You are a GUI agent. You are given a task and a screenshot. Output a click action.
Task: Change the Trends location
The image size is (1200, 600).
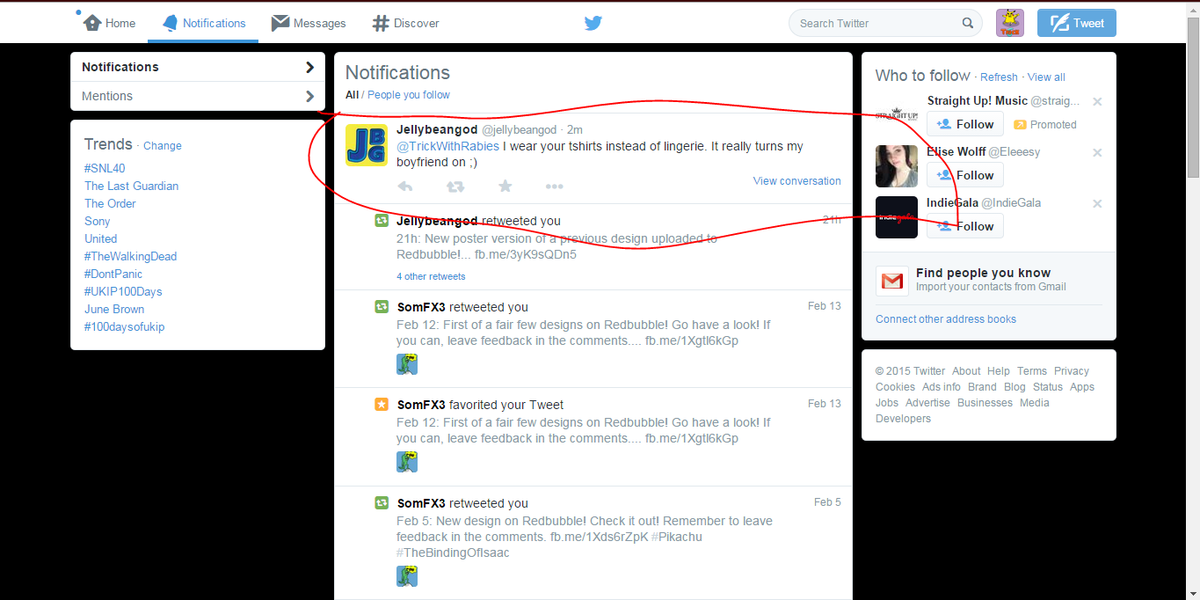(162, 146)
